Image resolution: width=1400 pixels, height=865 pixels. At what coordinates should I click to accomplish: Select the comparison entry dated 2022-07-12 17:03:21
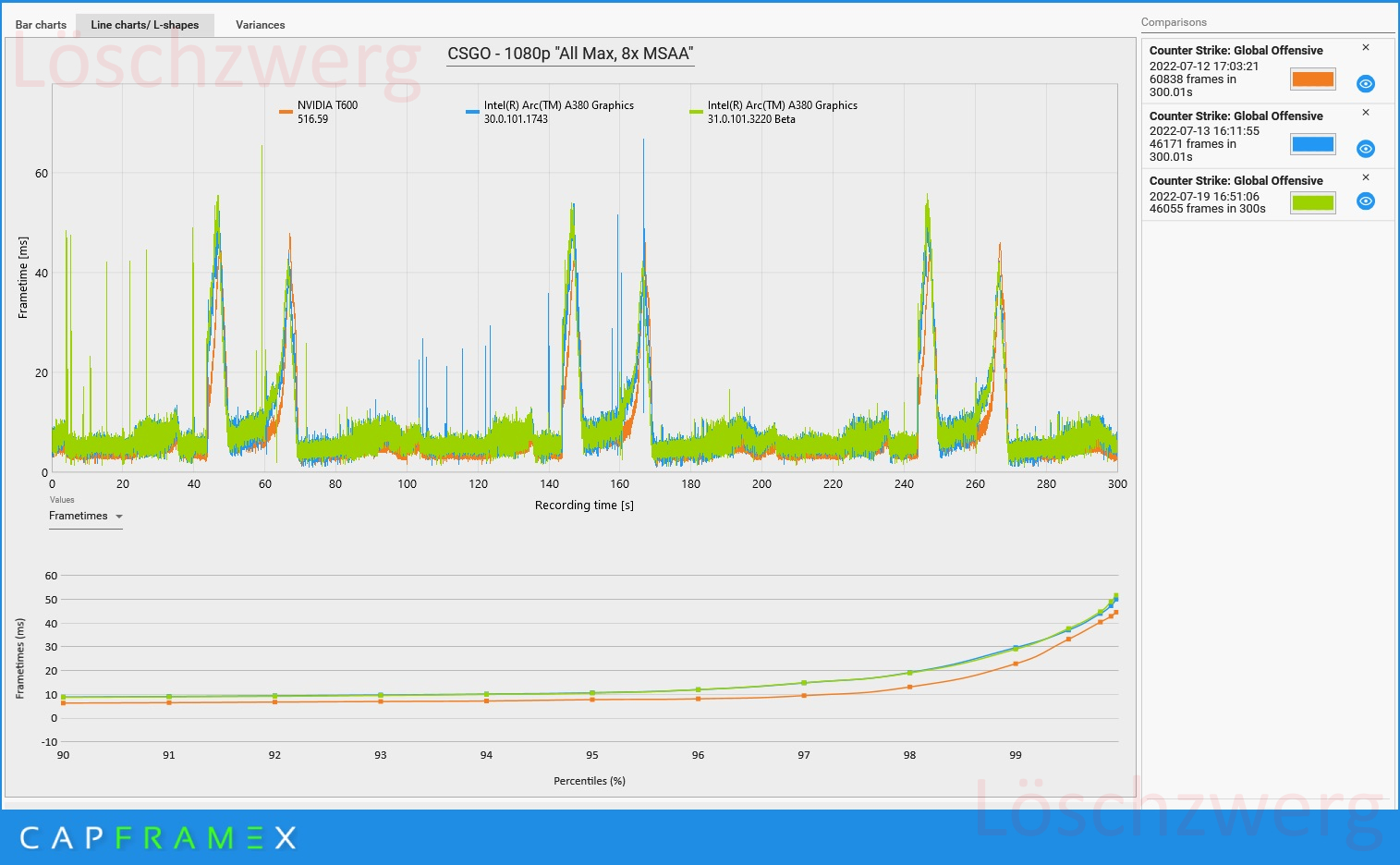tap(1268, 71)
